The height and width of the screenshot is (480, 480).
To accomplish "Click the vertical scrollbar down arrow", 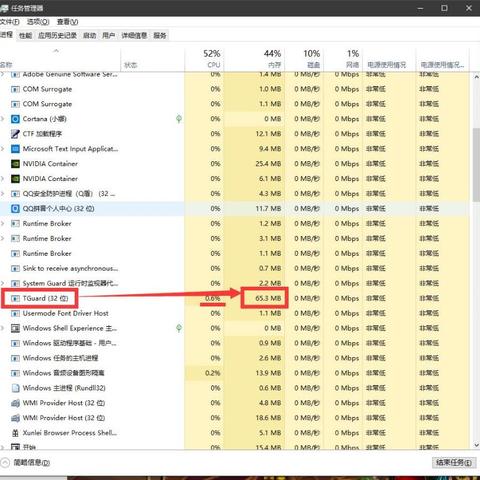I will [476, 445].
